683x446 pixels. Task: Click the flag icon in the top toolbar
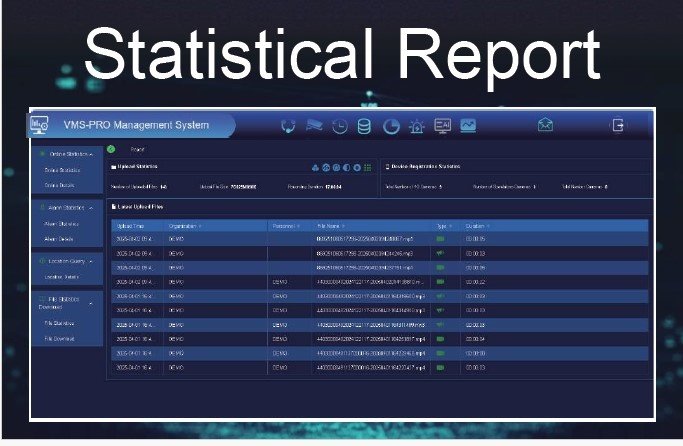pos(314,126)
